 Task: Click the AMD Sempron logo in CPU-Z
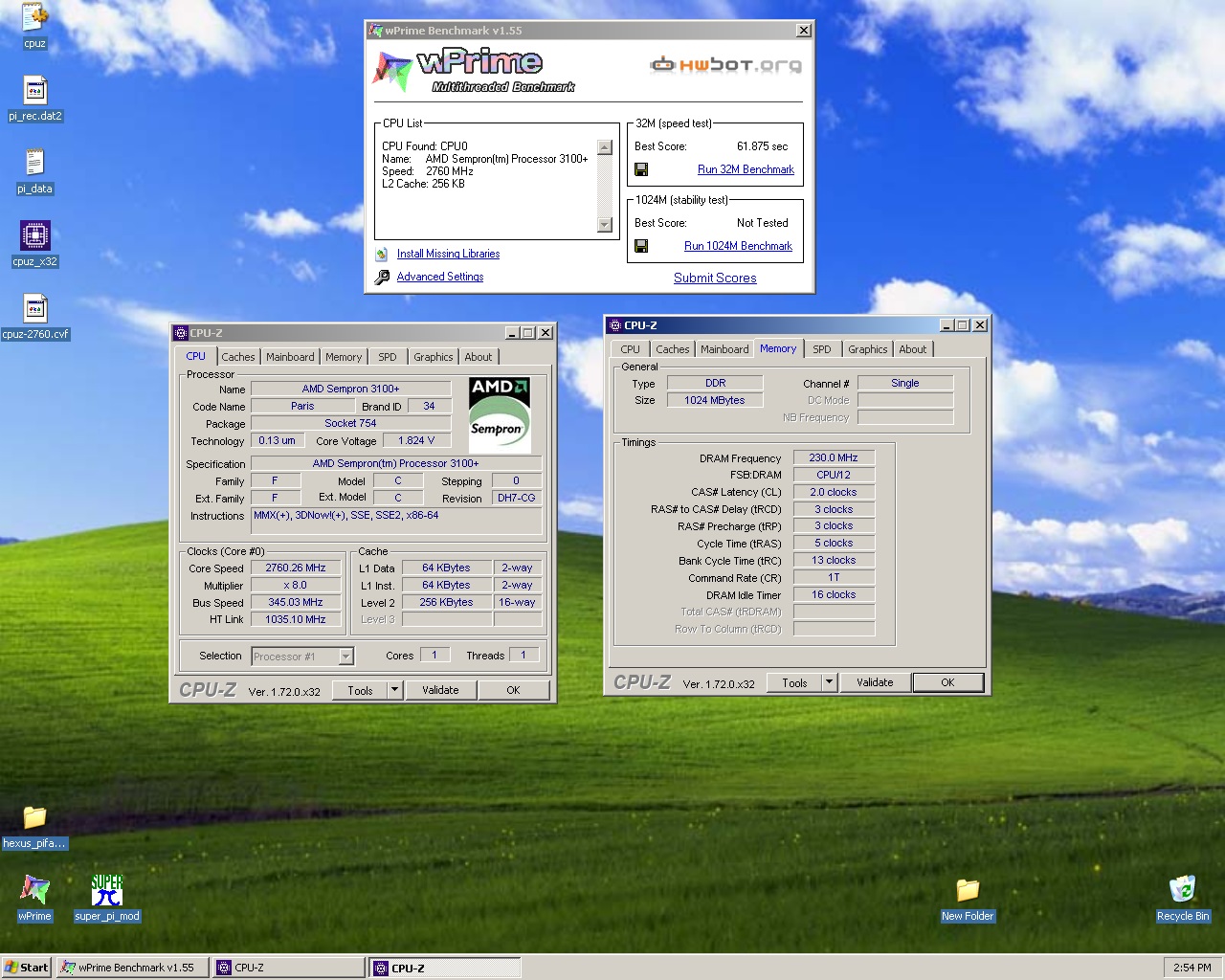coord(500,415)
